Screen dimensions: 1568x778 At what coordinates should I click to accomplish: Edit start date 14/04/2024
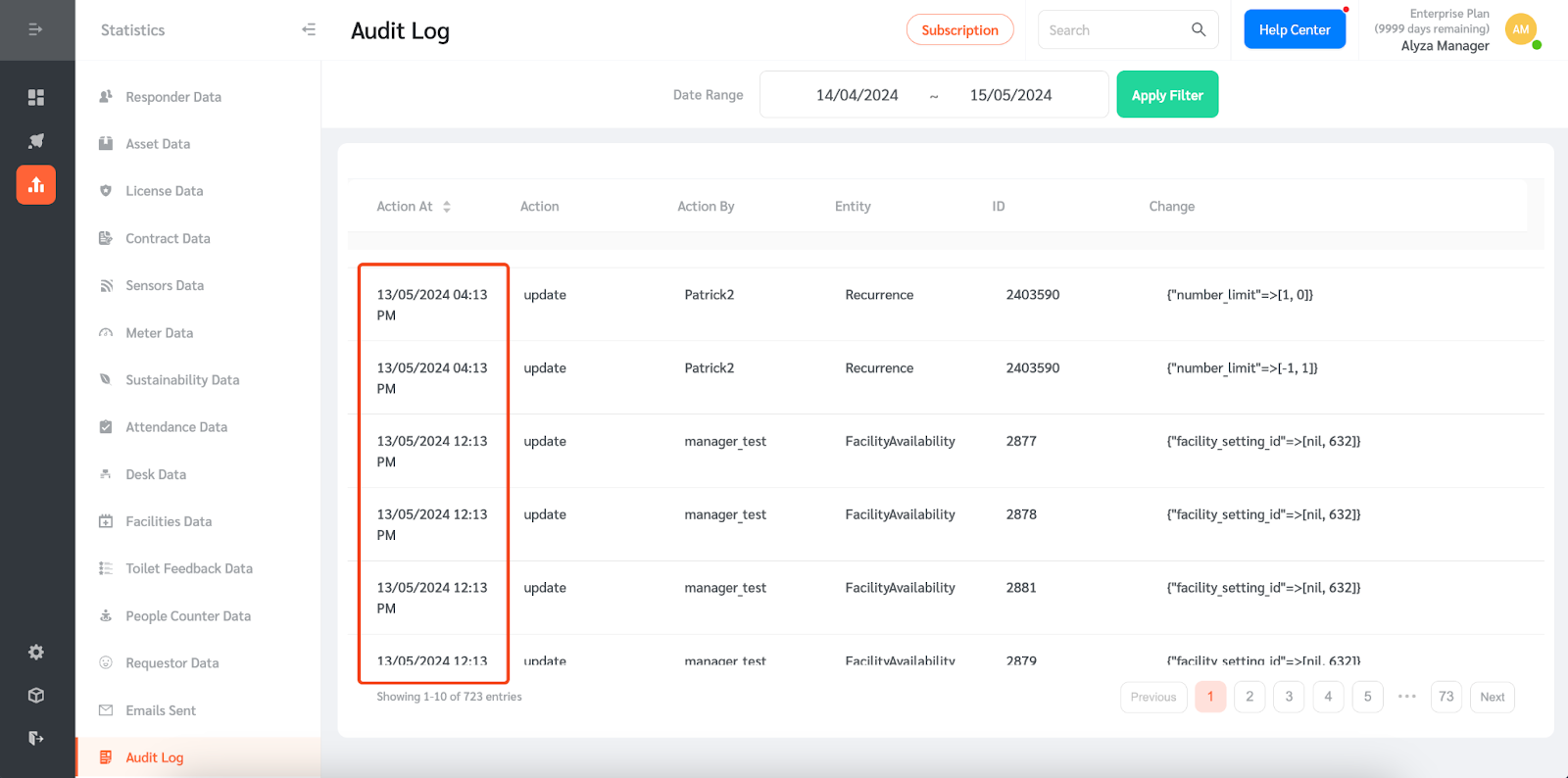[857, 95]
